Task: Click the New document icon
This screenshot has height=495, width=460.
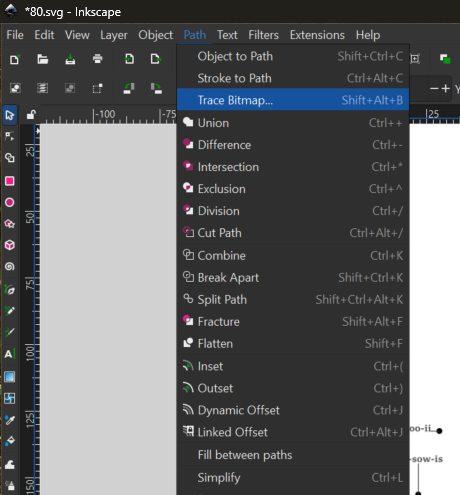Action: (x=15, y=59)
